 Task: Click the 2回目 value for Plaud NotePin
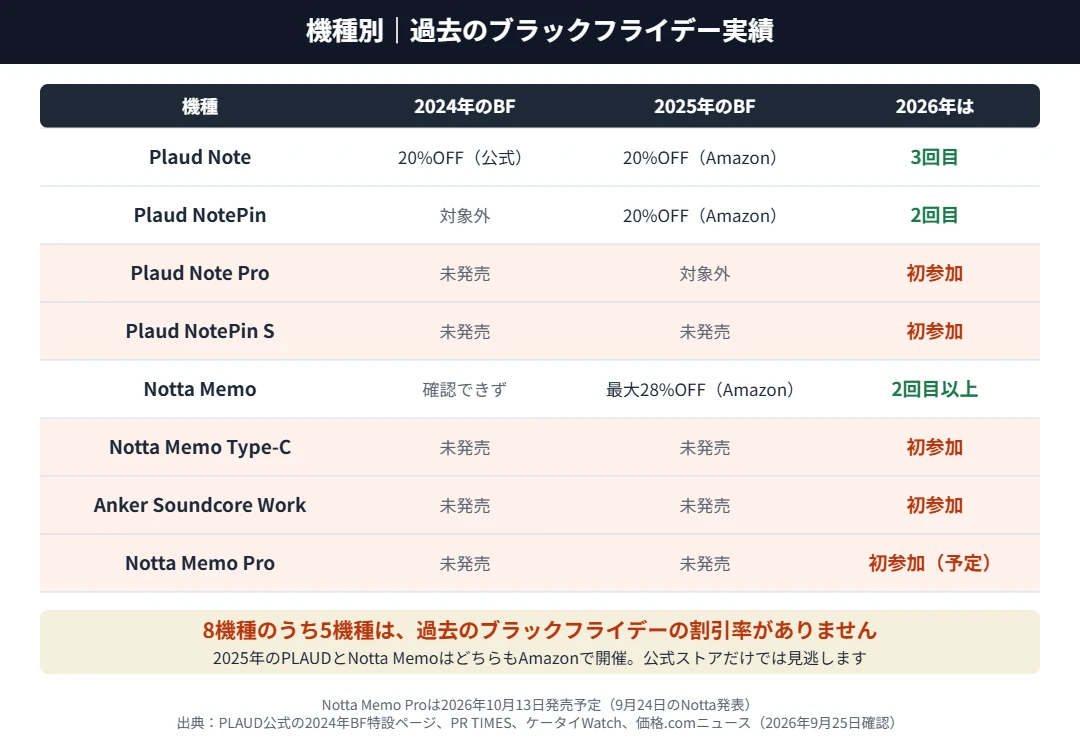(x=935, y=215)
